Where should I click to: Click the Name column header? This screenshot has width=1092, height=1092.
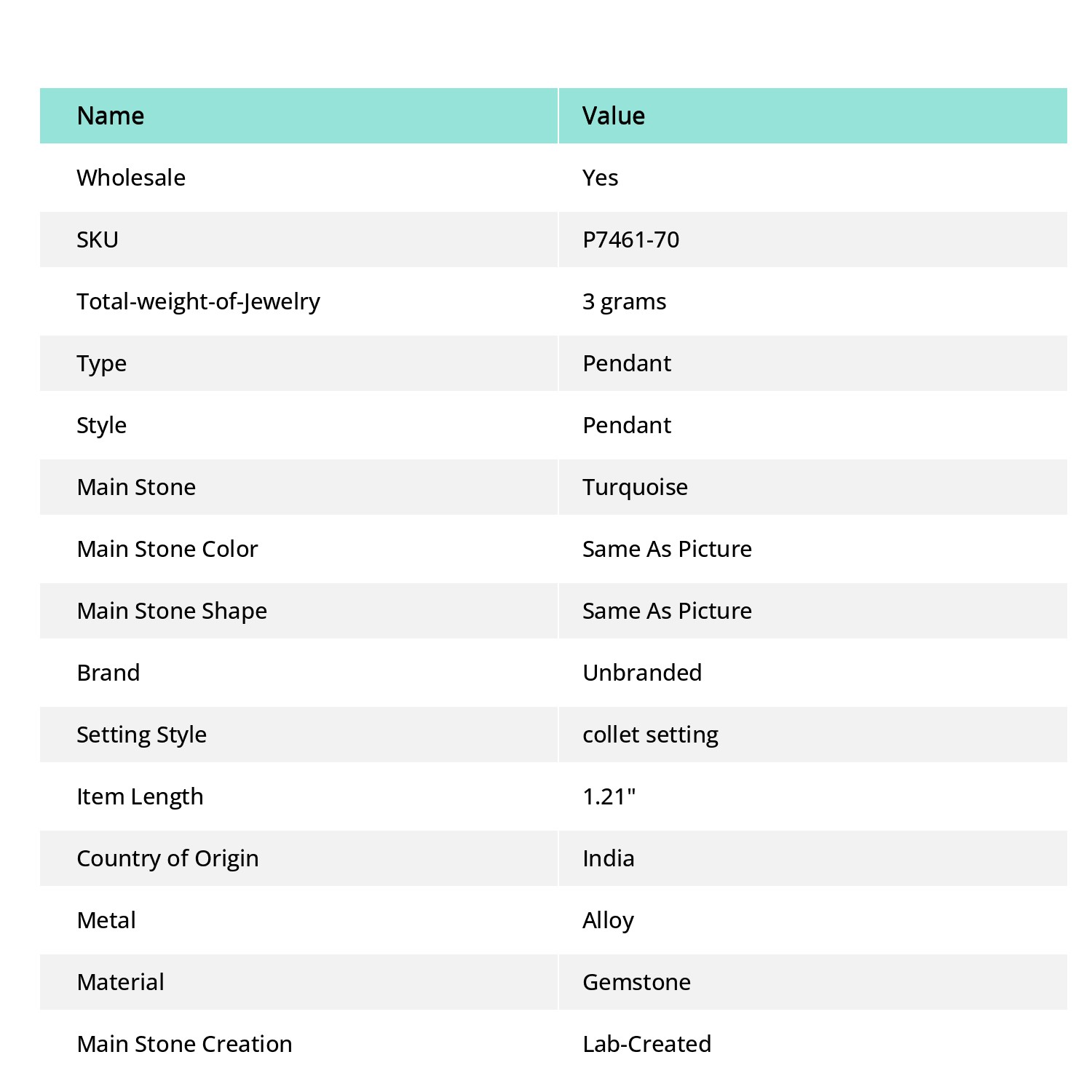click(x=111, y=116)
